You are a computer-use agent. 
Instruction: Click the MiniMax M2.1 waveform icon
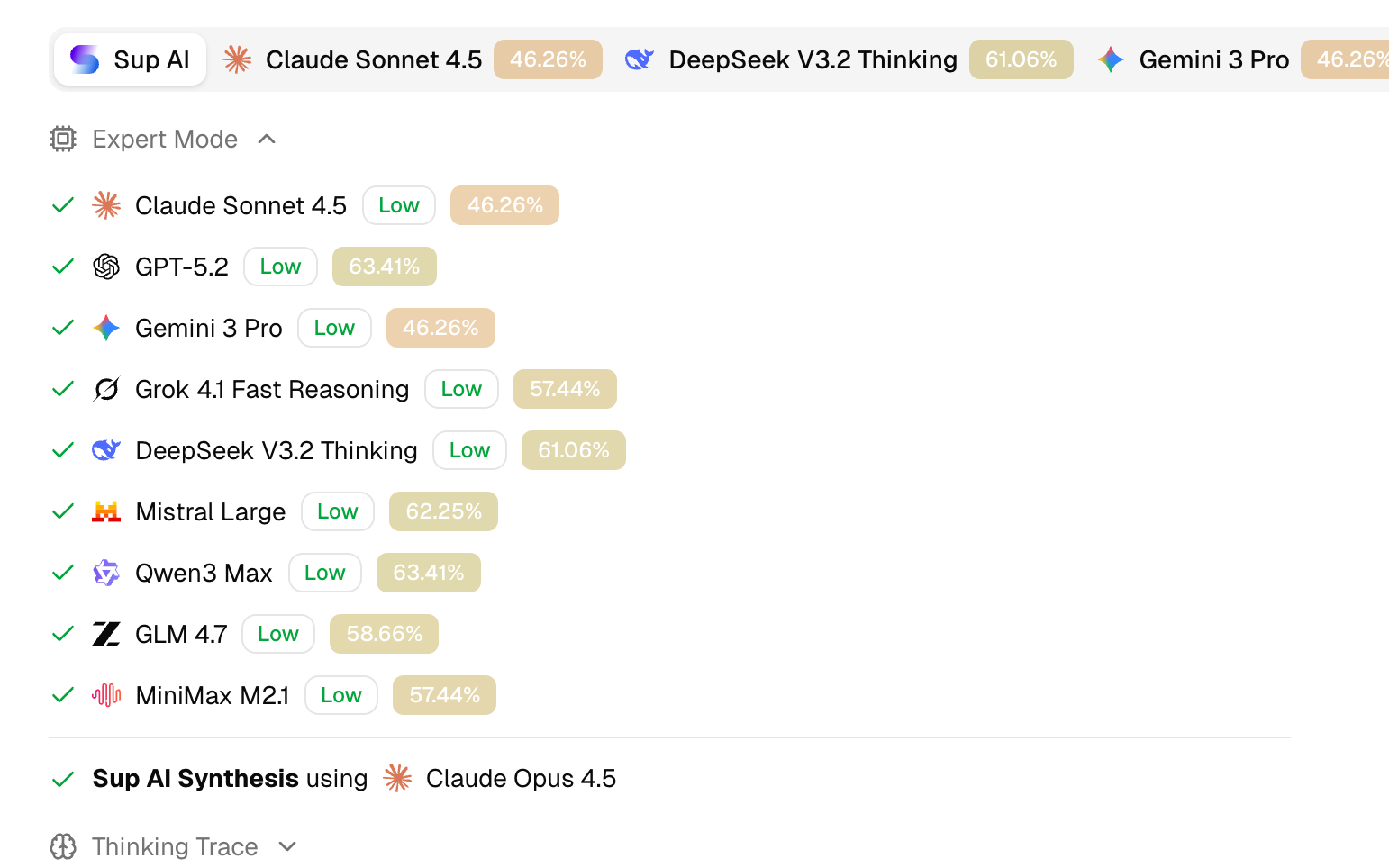click(x=106, y=695)
